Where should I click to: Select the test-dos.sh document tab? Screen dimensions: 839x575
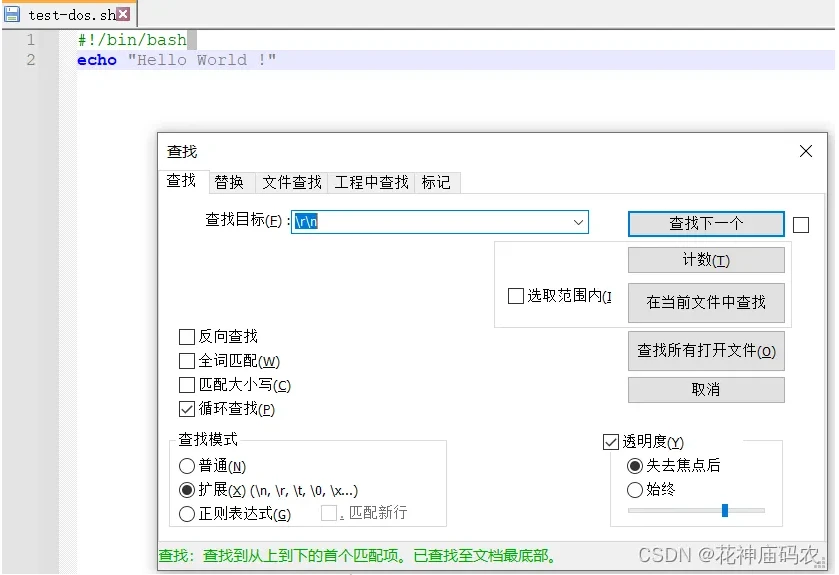point(70,14)
